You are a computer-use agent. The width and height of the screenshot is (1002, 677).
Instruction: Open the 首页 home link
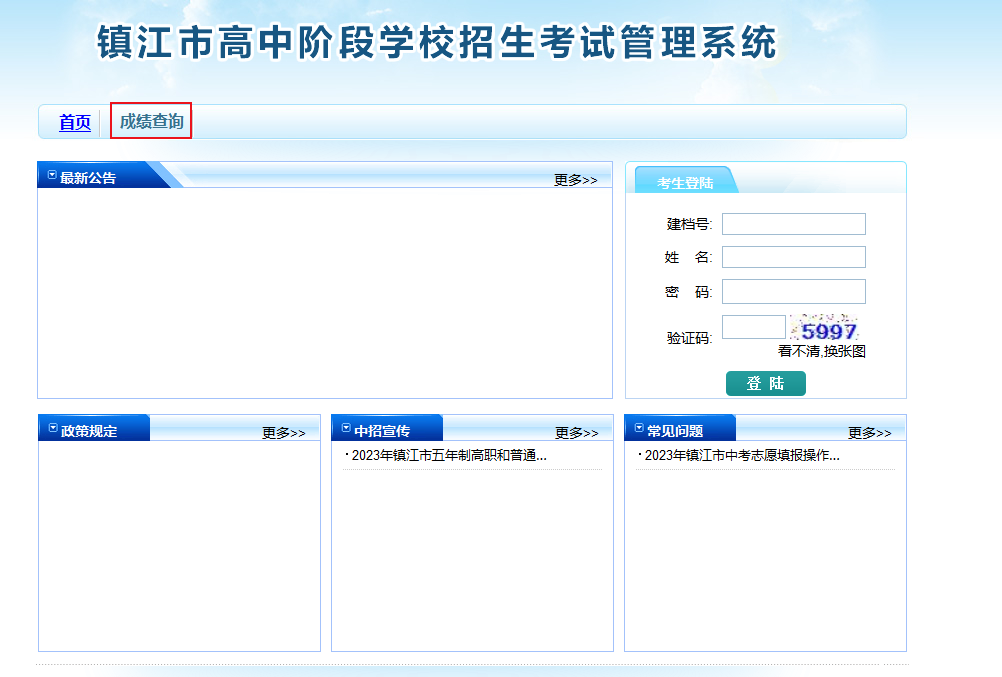coord(75,122)
